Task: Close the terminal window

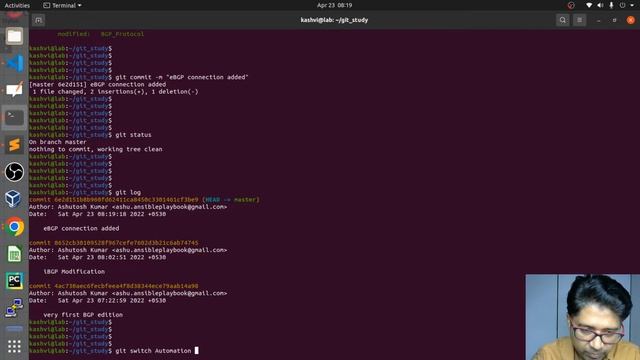Action: 631,20
